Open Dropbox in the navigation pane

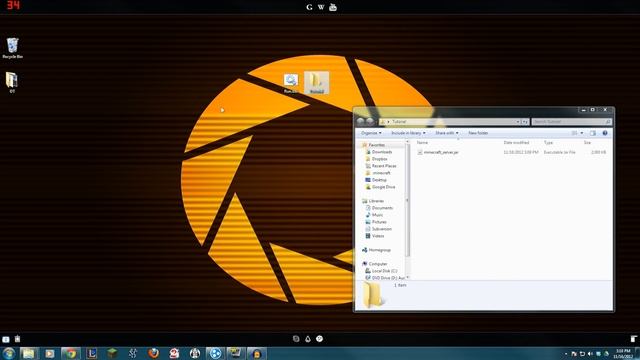tap(376, 159)
